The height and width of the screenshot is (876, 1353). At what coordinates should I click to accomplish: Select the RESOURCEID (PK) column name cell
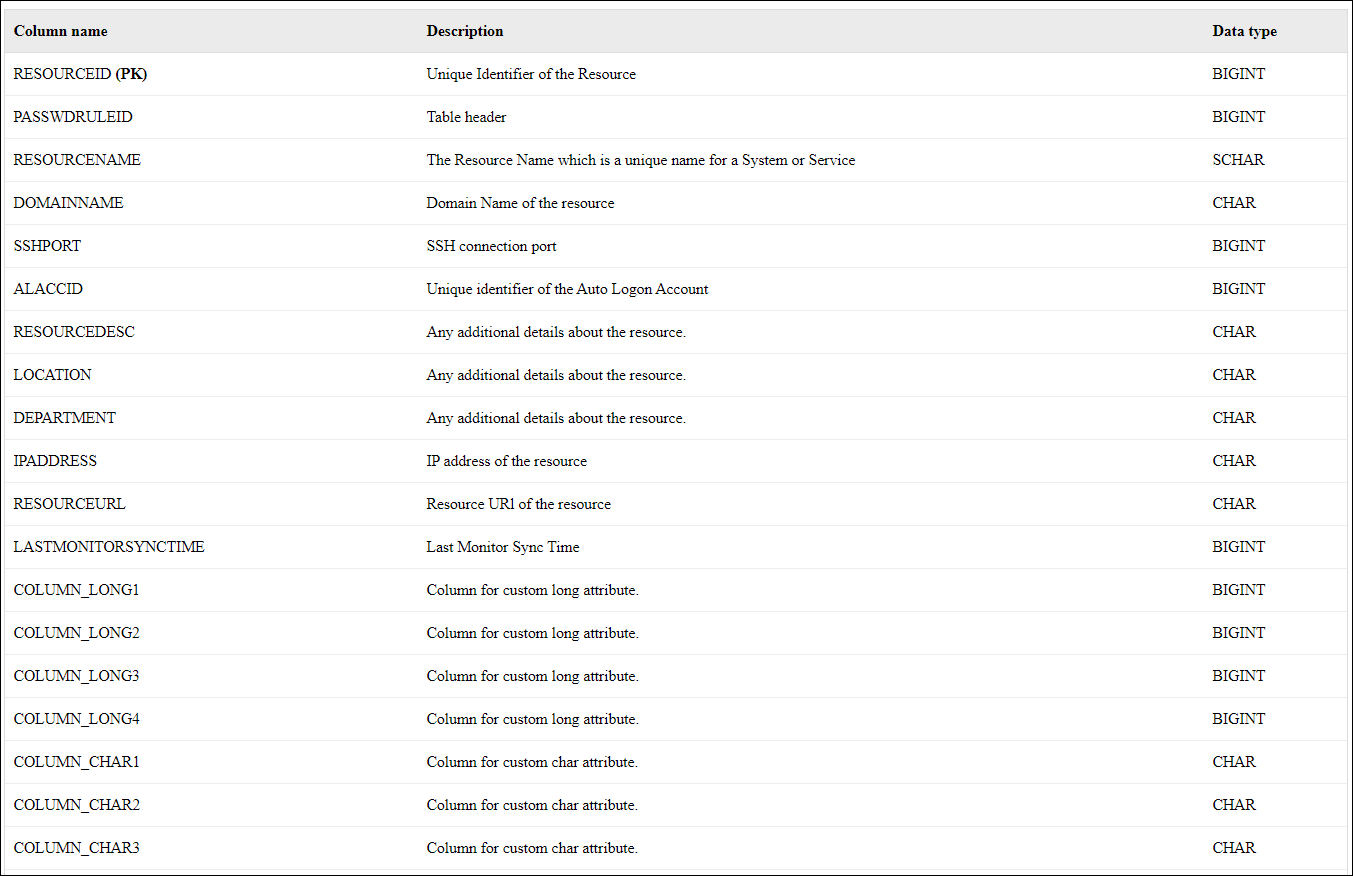(x=81, y=74)
